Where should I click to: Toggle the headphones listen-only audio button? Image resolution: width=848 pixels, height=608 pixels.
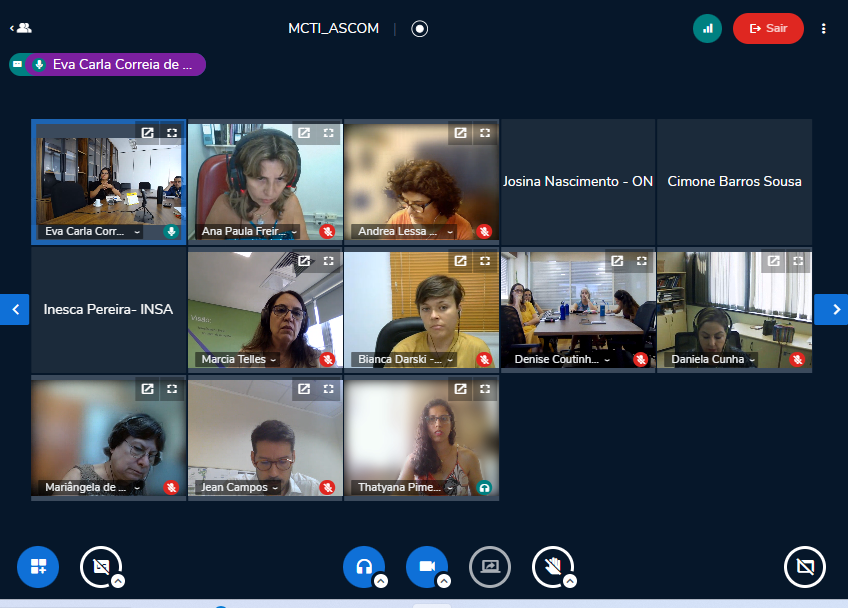click(x=363, y=566)
